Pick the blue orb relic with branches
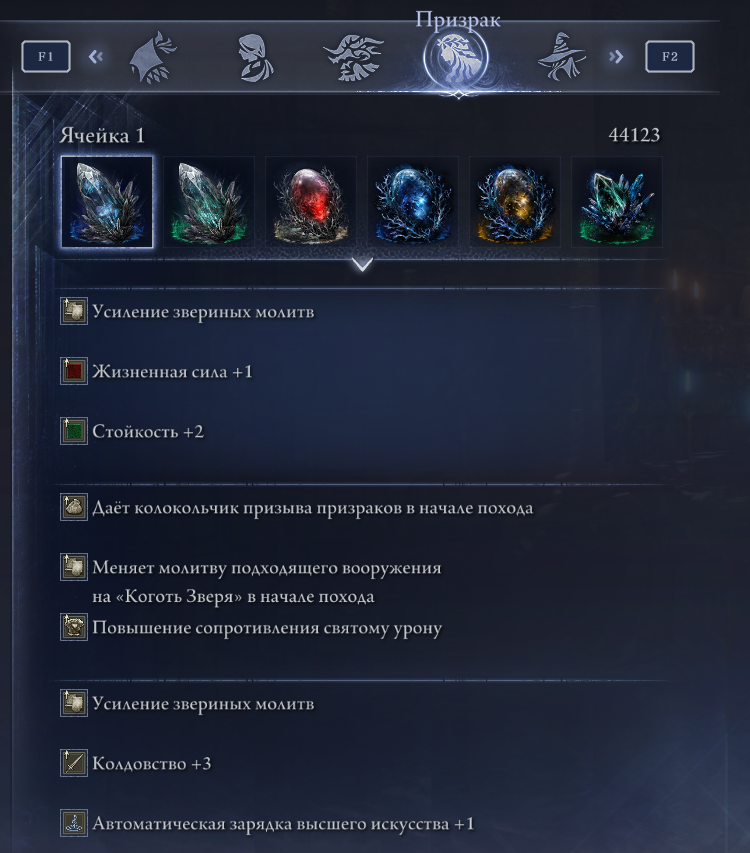This screenshot has width=750, height=853. (413, 202)
